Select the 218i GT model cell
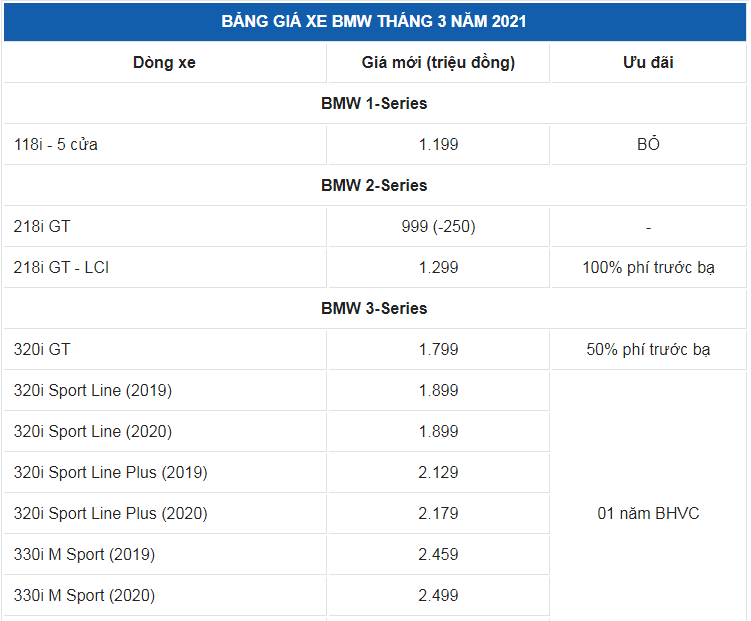Screen dimensions: 751x621 point(165,226)
